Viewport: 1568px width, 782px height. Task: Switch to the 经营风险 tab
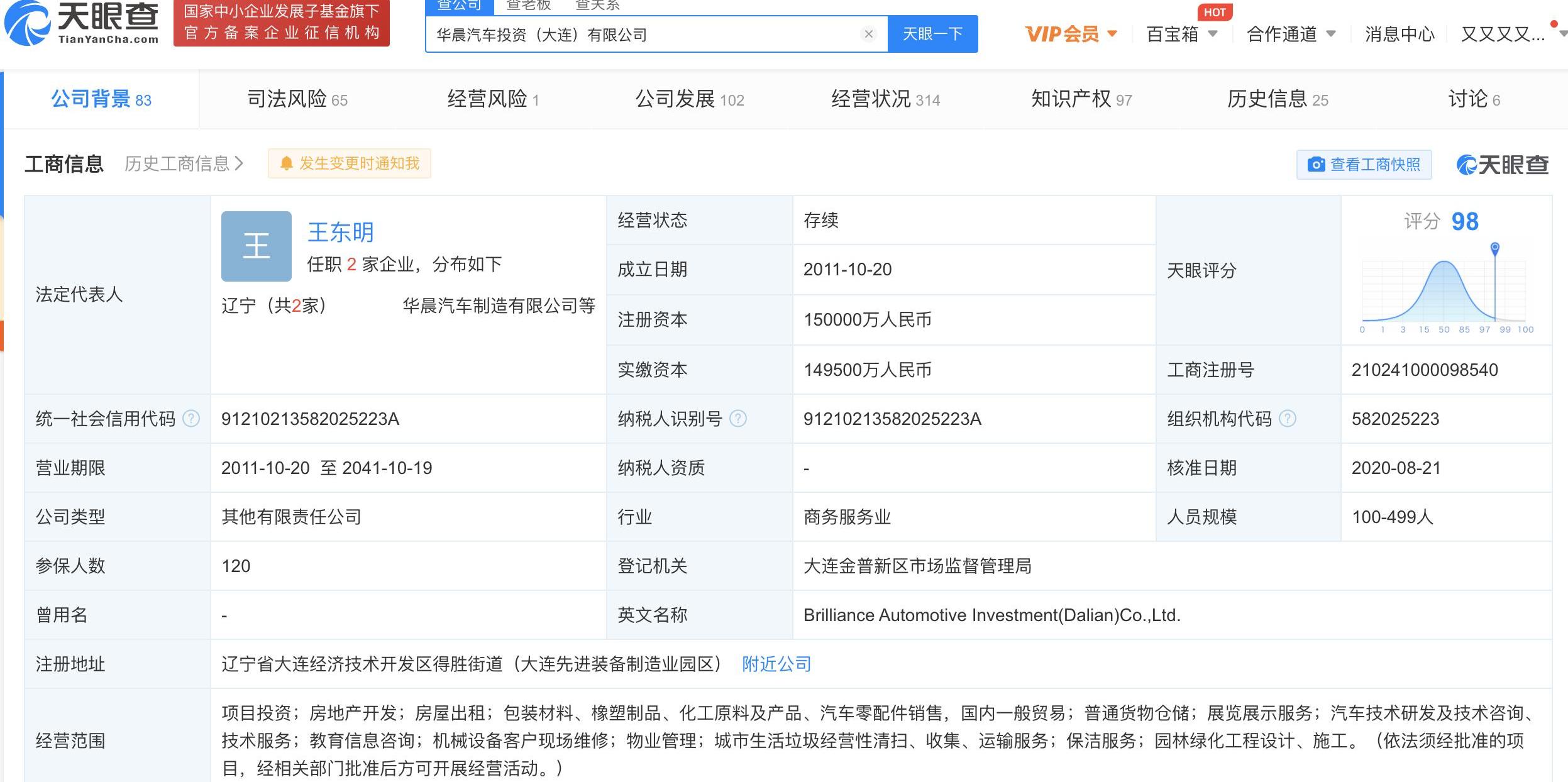tap(494, 99)
